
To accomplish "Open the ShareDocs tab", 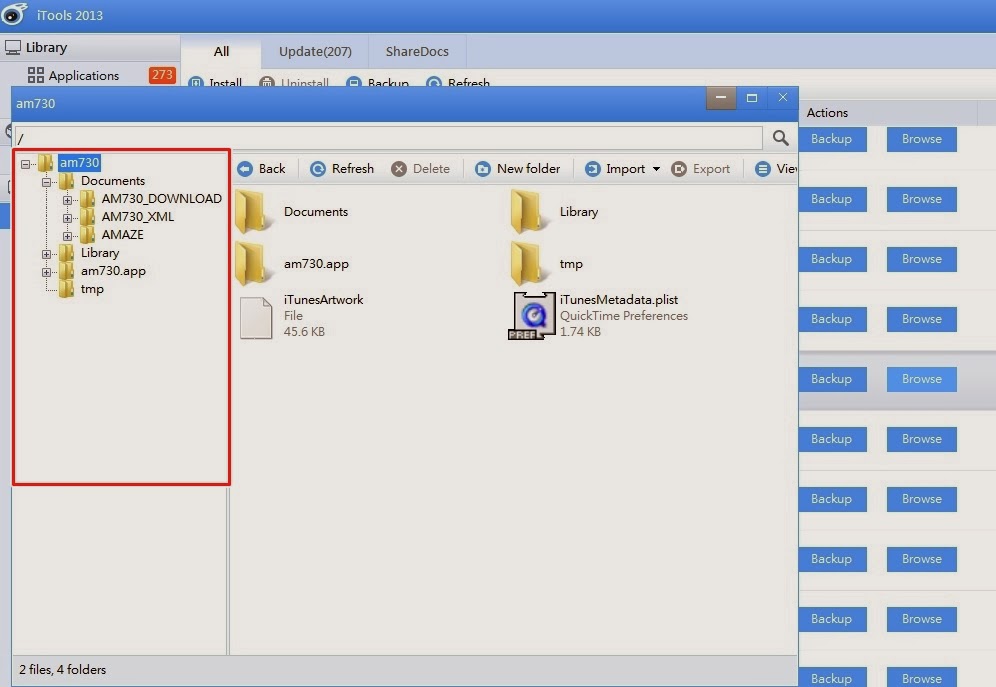I will pos(417,51).
